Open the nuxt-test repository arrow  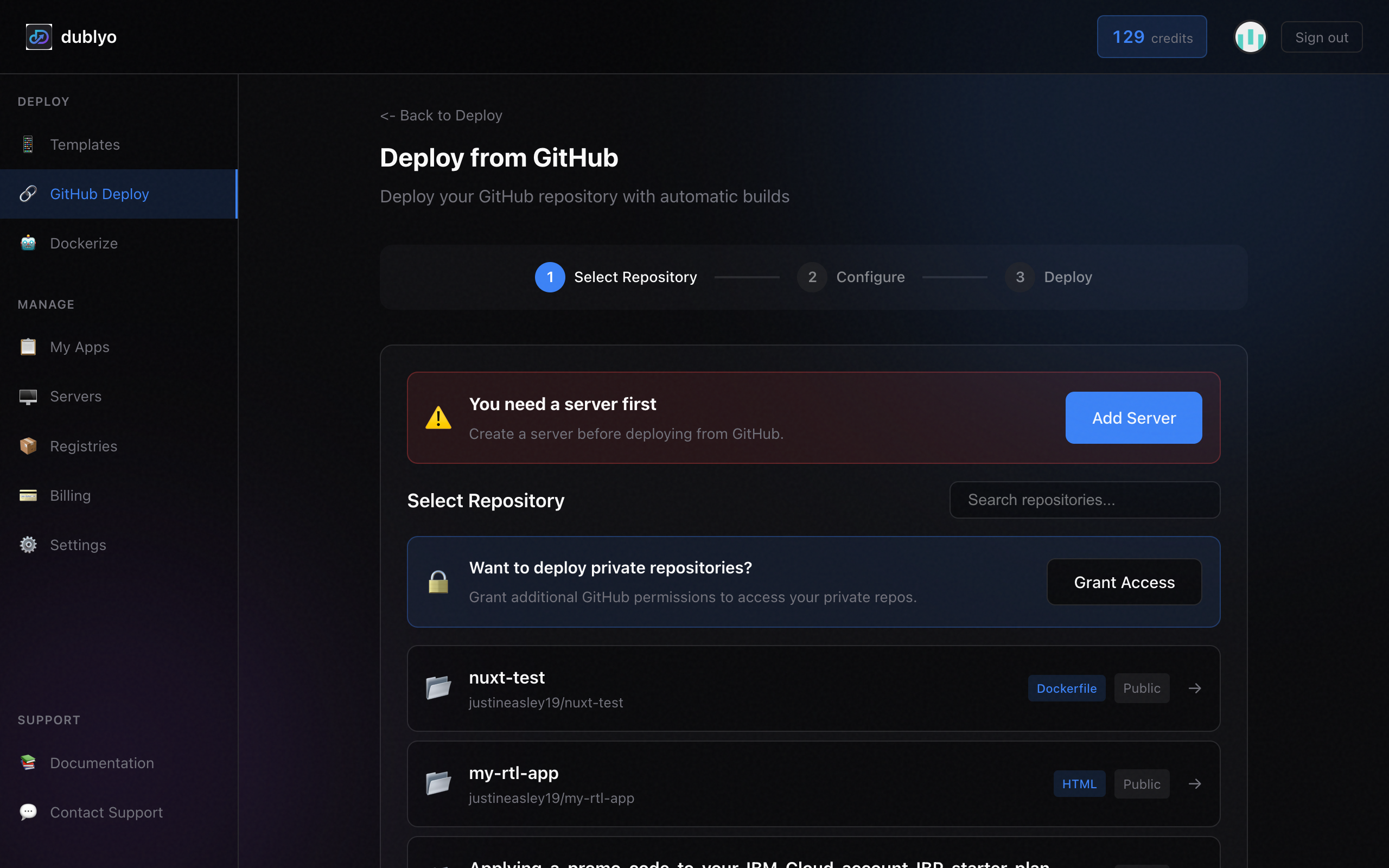[x=1194, y=688]
